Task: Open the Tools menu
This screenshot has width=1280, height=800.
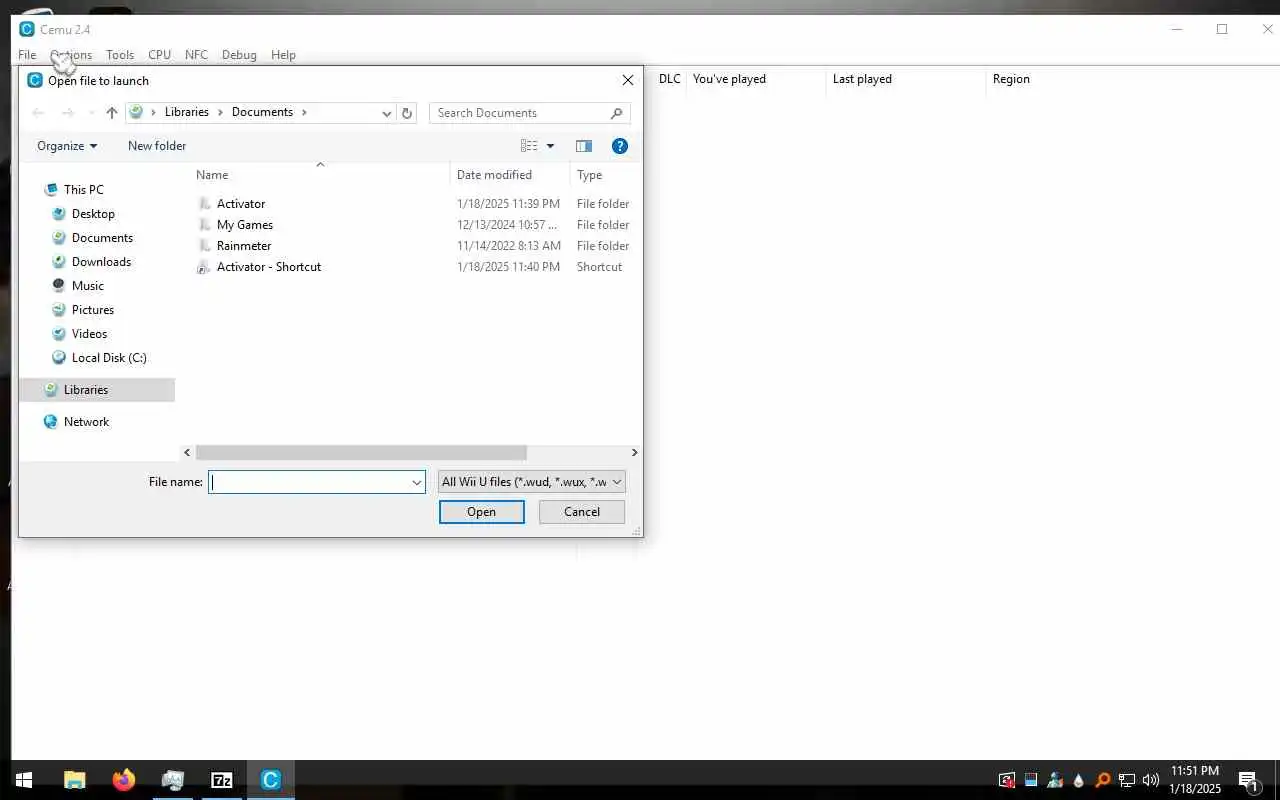Action: [120, 55]
